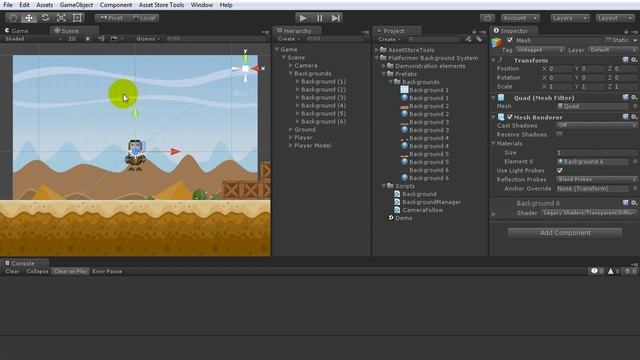Open the Gizmos dropdown

(148, 39)
